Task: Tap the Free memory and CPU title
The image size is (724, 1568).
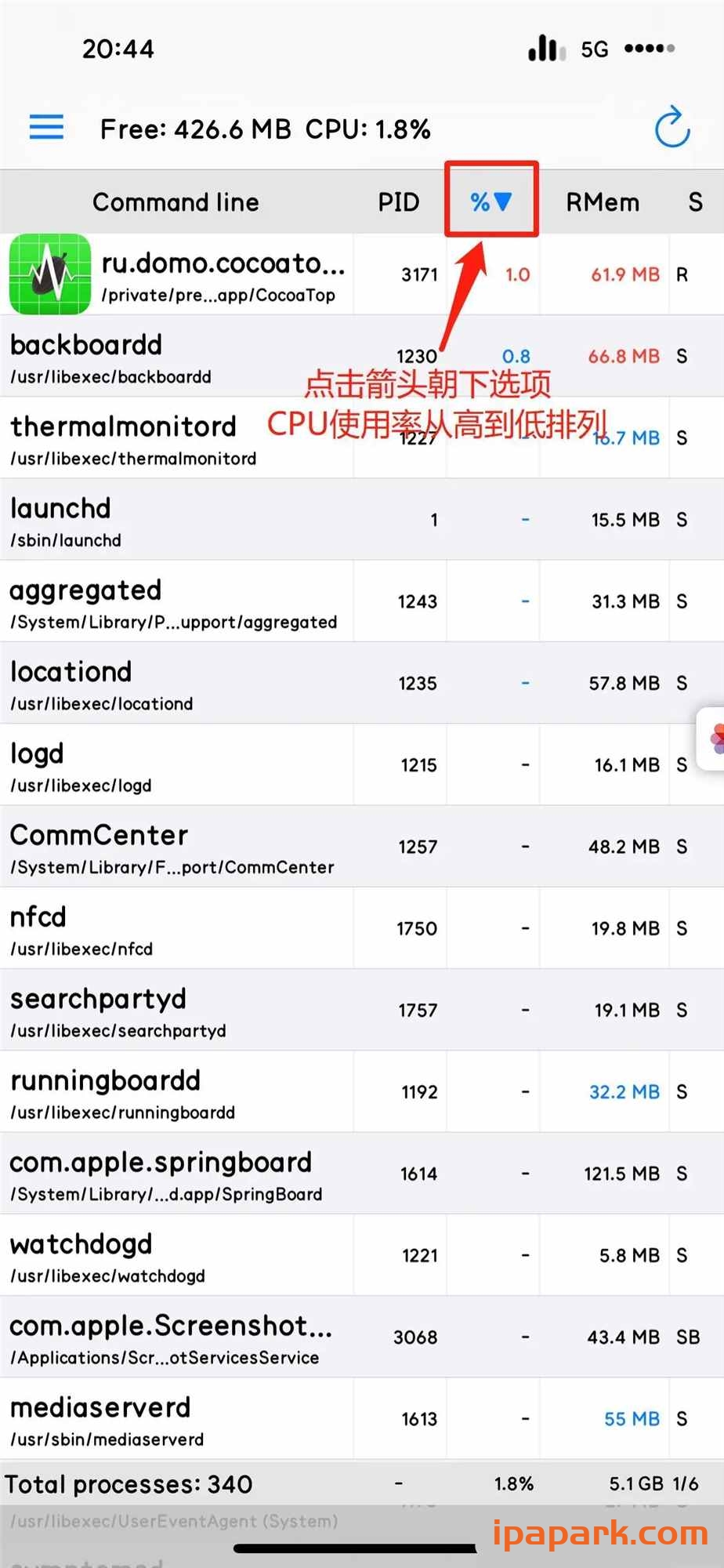Action: pos(265,129)
